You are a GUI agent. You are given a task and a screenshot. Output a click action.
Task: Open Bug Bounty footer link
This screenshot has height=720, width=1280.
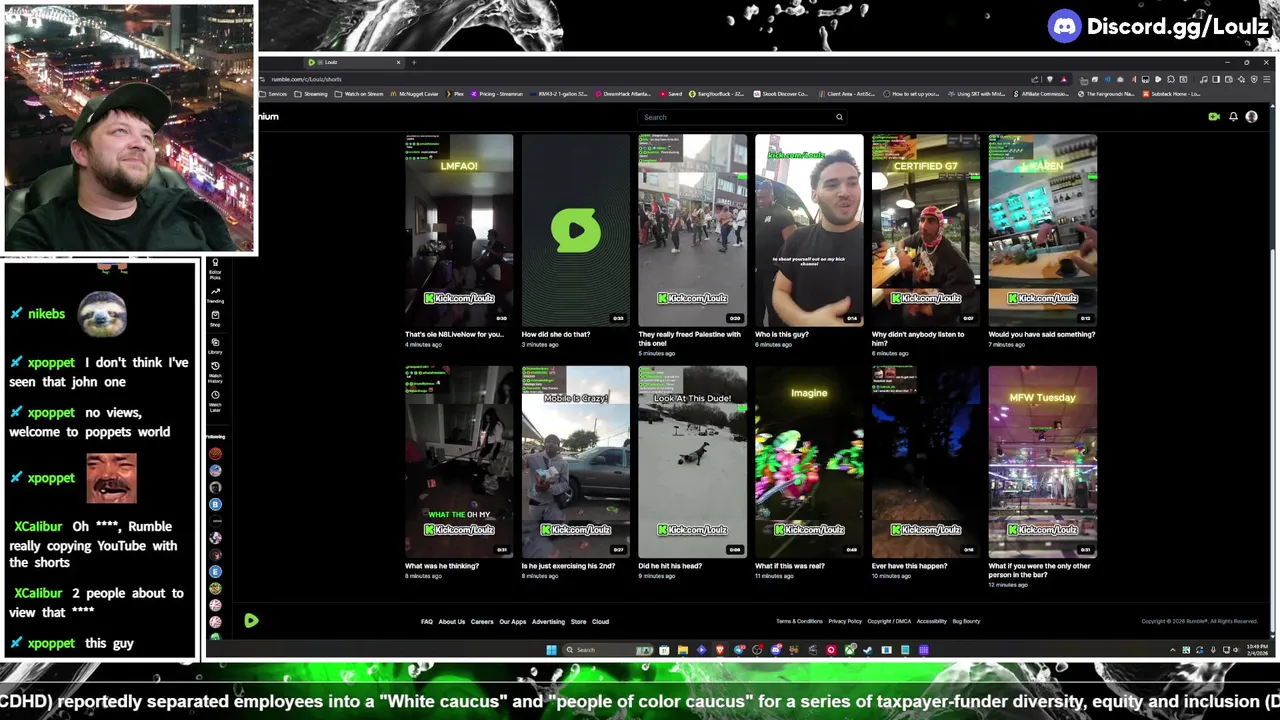coord(966,622)
